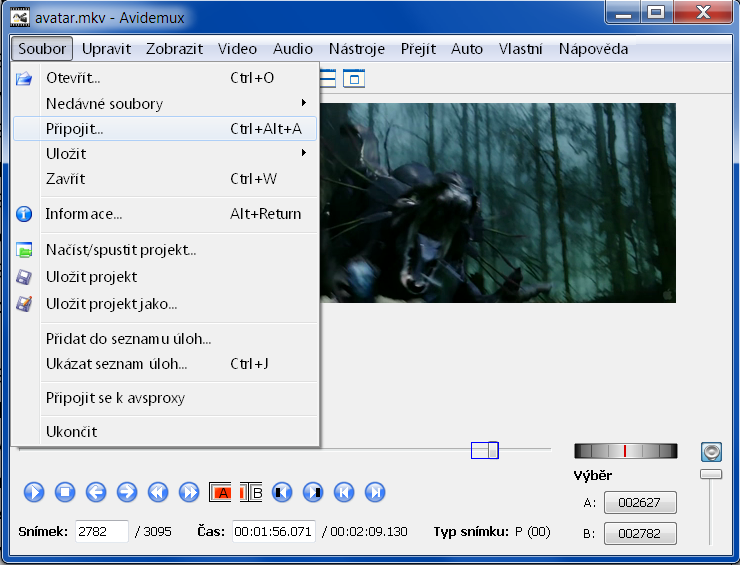Choose Otevřít... from the menu

[x=164, y=77]
